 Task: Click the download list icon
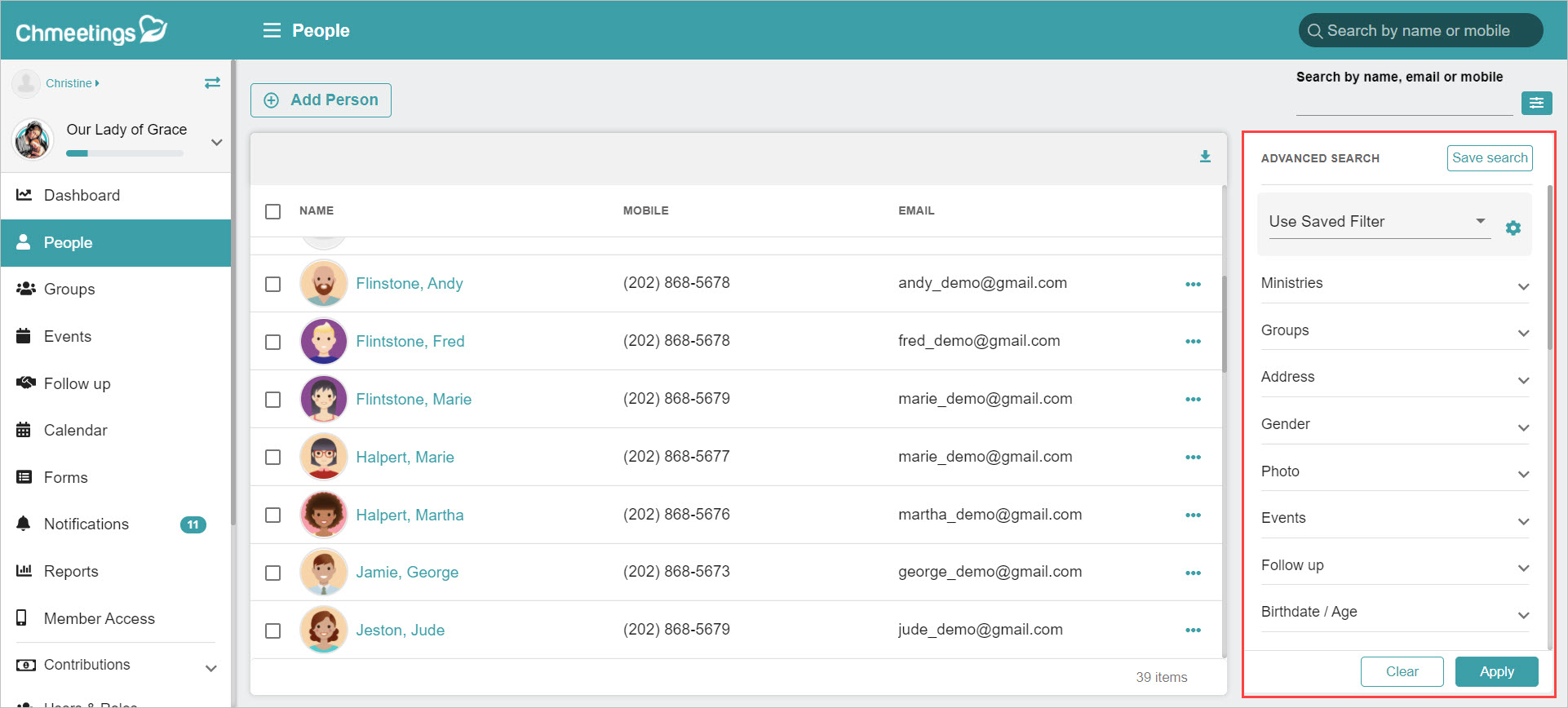[x=1205, y=157]
